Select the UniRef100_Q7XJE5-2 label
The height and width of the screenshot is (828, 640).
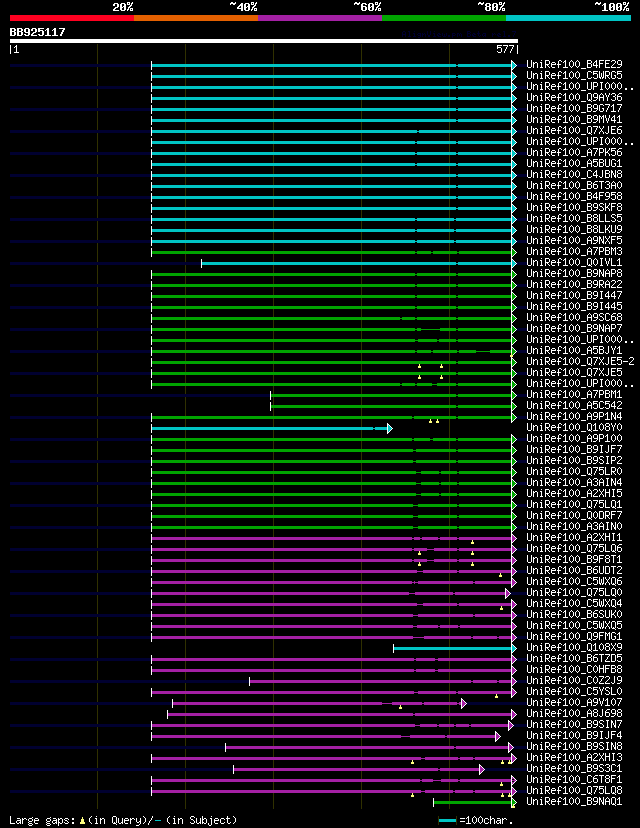click(580, 362)
